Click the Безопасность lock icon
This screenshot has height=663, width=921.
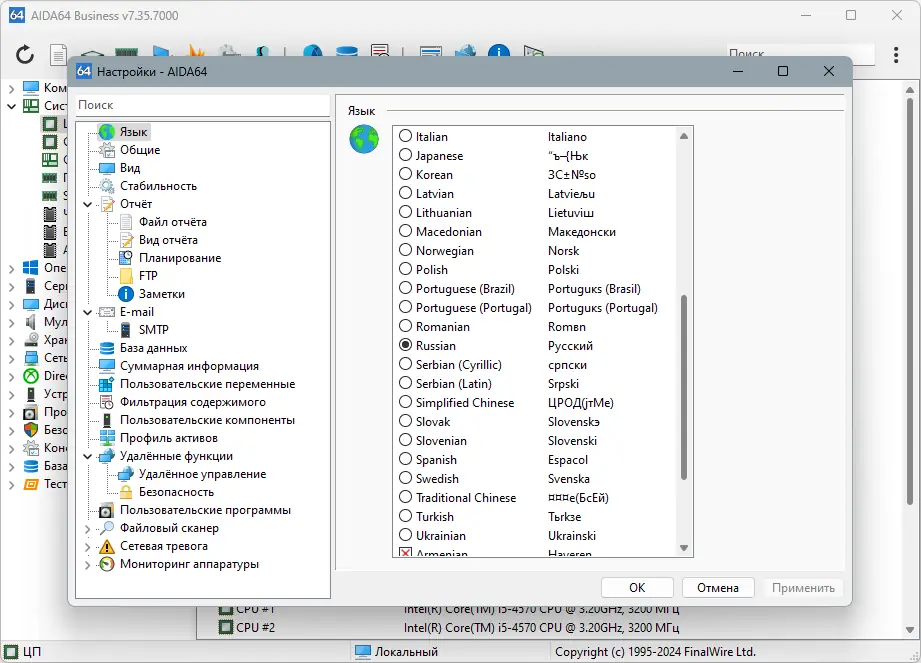[x=126, y=492]
